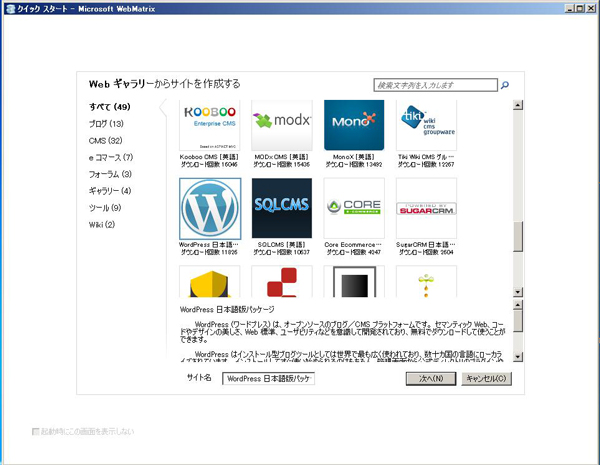This screenshot has width=600, height=465.
Task: Edit the サイト名 site name field
Action: pos(268,379)
